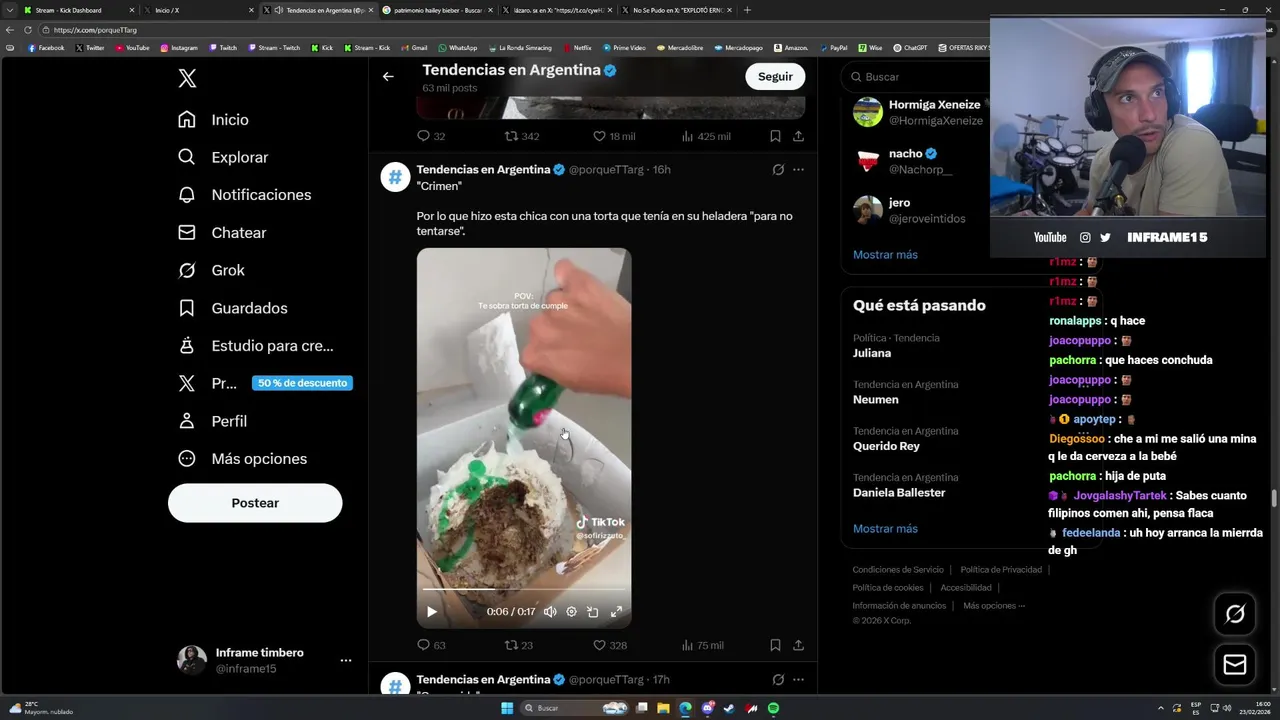The width and height of the screenshot is (1280, 720).
Task: Open Notificaciones in sidebar
Action: point(244,195)
